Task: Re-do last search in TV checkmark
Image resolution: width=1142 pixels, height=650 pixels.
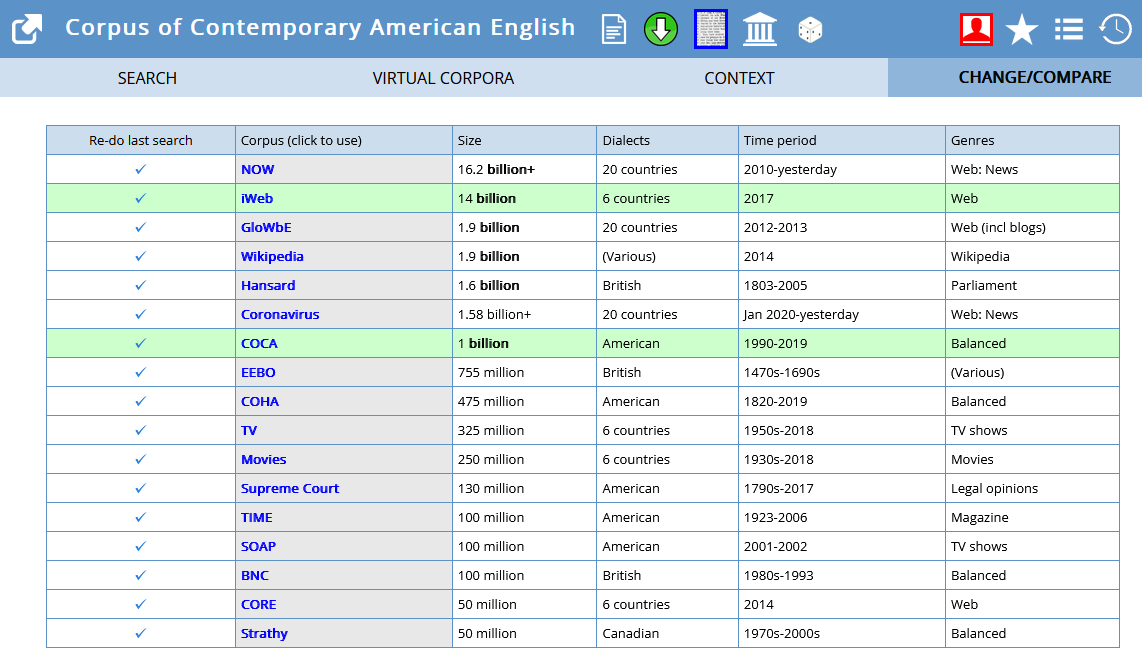Action: click(x=141, y=431)
